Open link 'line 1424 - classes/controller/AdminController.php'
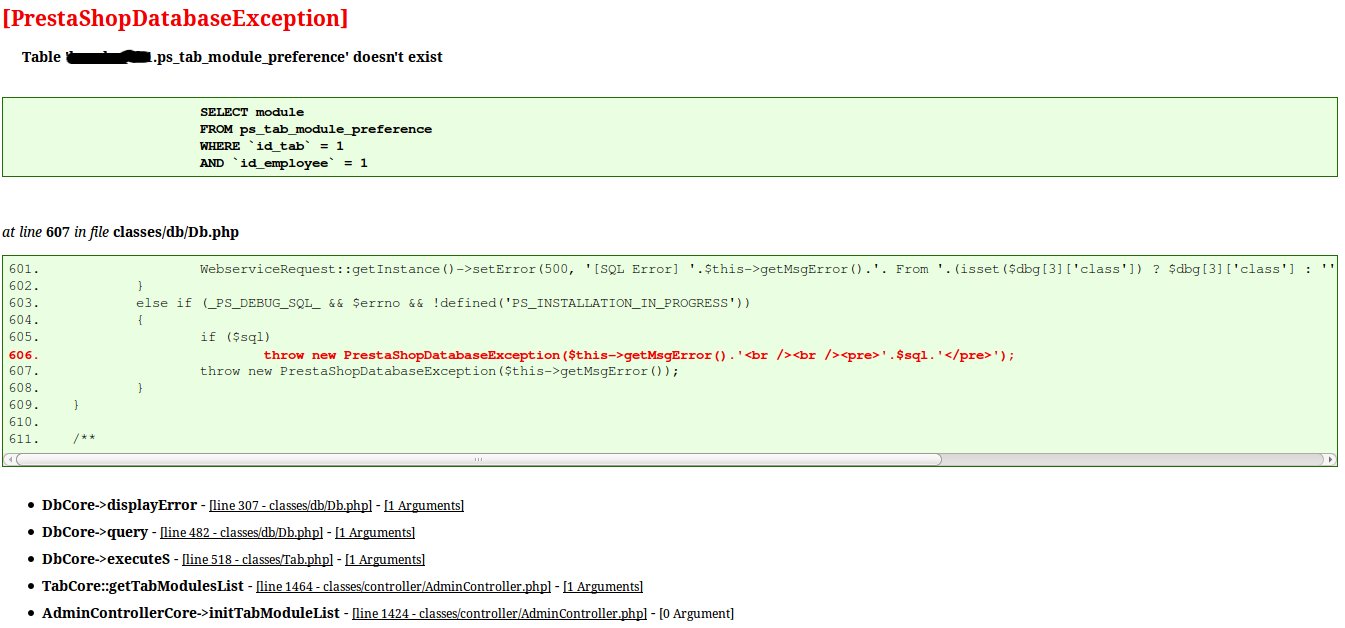Viewport: 1345px width, 628px height. [x=500, y=614]
